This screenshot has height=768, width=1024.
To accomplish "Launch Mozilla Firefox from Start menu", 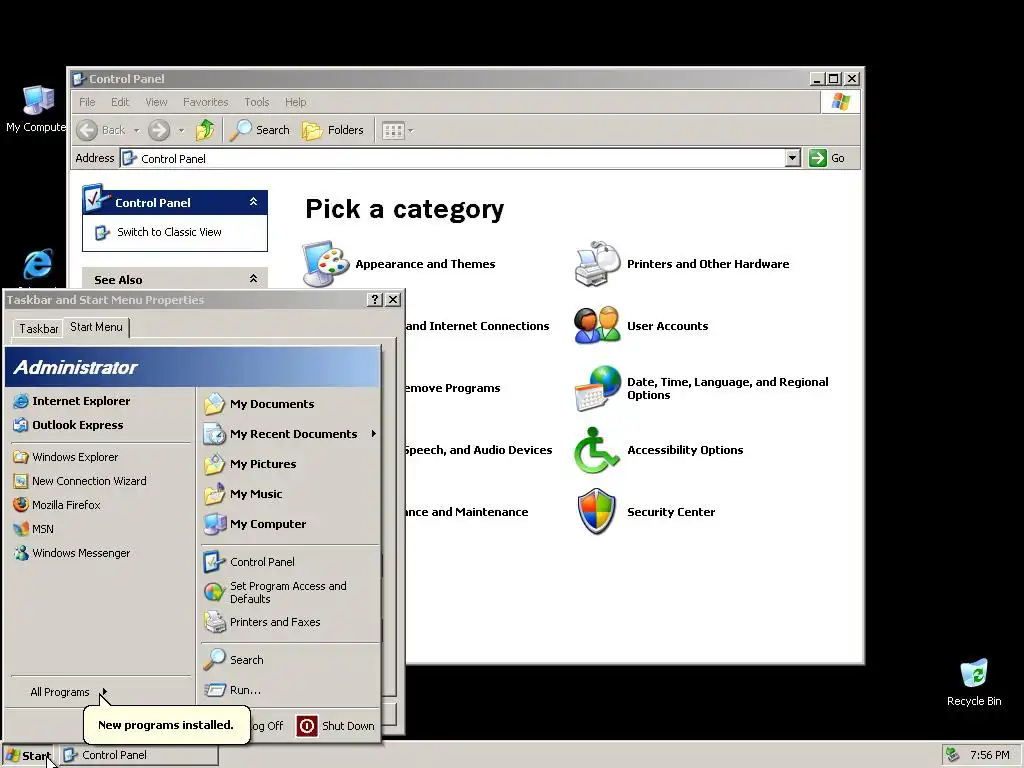I will click(57, 505).
